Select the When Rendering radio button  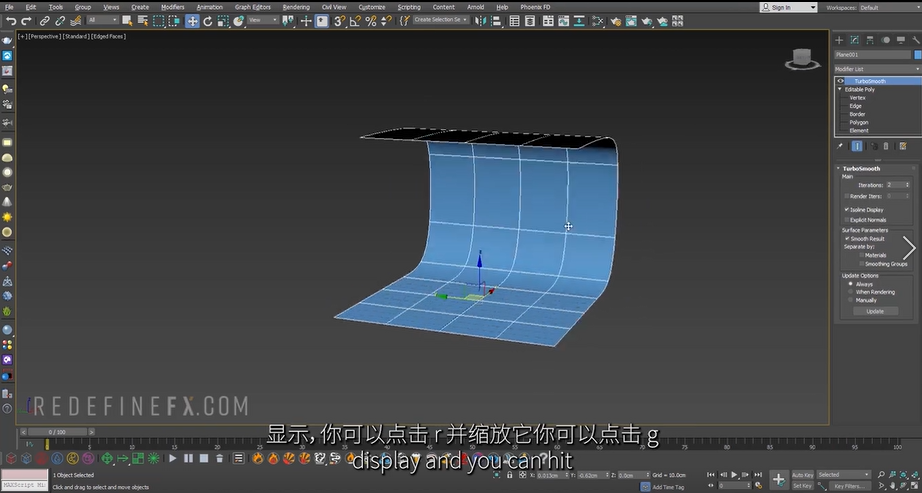coord(850,292)
